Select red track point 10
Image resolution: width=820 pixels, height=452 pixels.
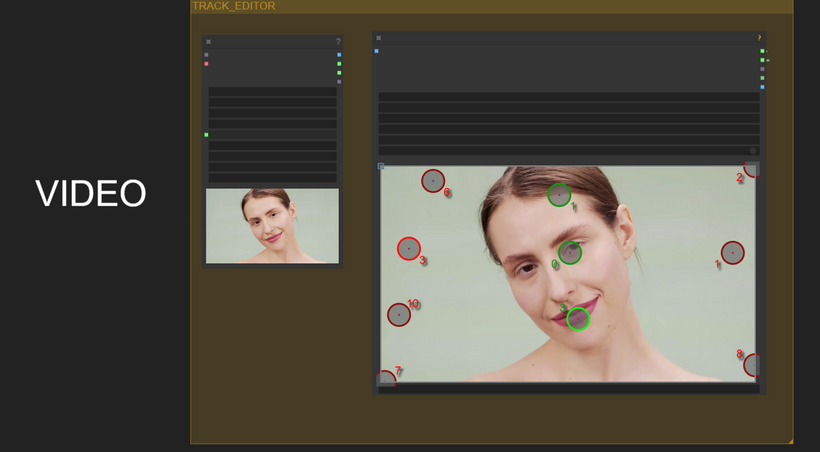pyautogui.click(x=399, y=315)
